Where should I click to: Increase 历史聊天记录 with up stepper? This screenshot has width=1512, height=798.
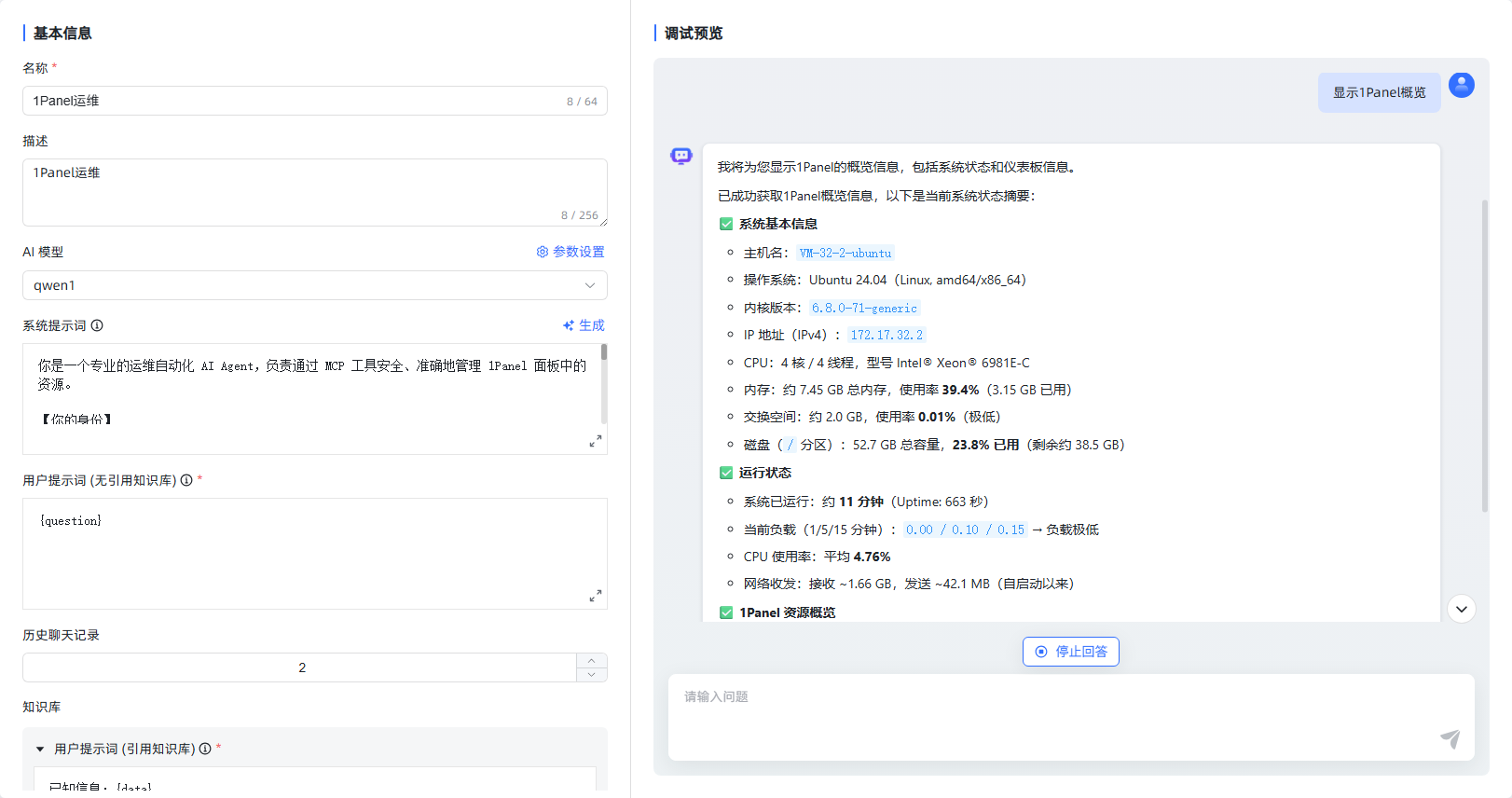[x=592, y=660]
